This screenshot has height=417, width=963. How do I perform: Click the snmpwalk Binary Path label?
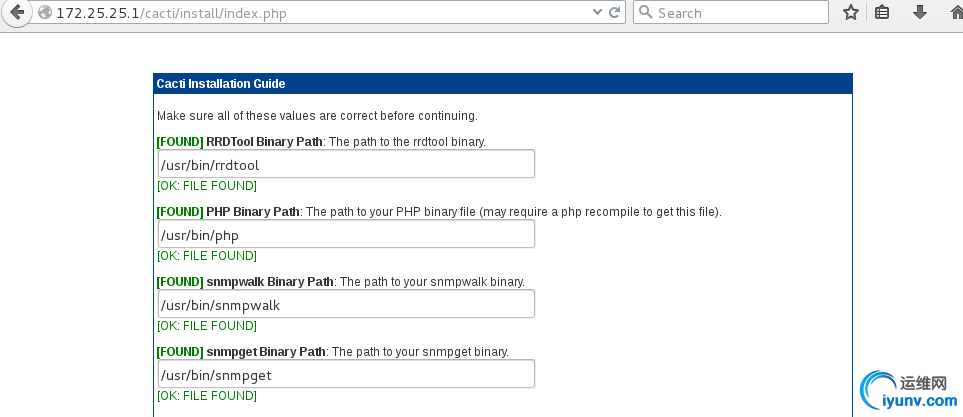[270, 282]
